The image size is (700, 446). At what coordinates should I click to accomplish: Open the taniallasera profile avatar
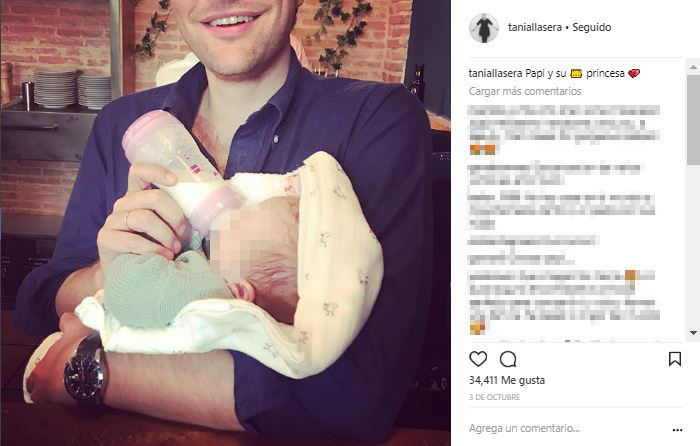click(x=483, y=28)
